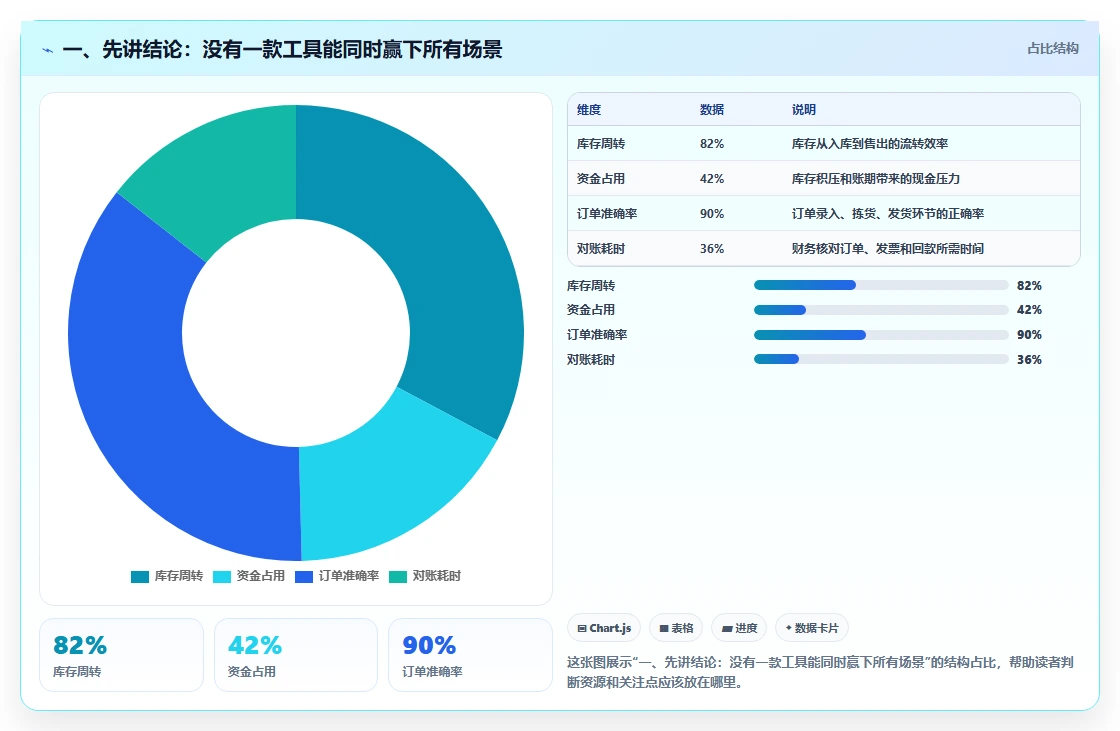Click the 36% value in table
Screen dimensions: 1120x731
[712, 249]
